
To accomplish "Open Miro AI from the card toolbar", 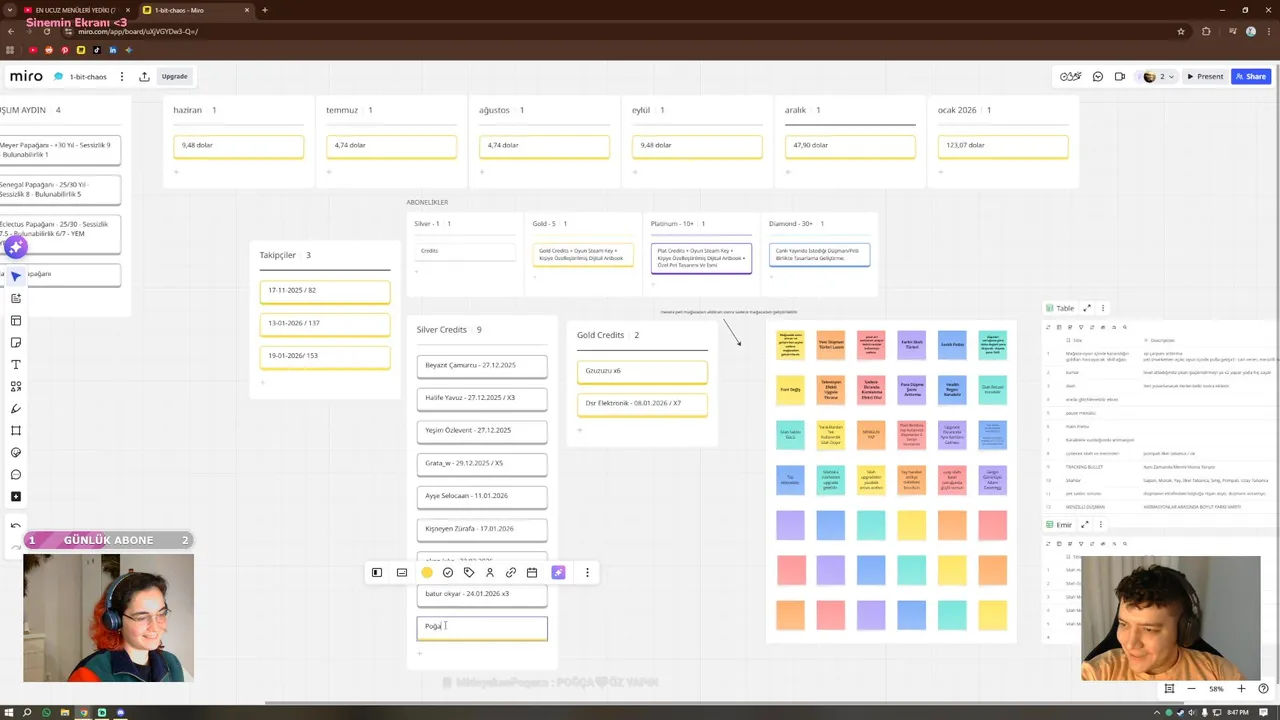I will click(x=559, y=573).
